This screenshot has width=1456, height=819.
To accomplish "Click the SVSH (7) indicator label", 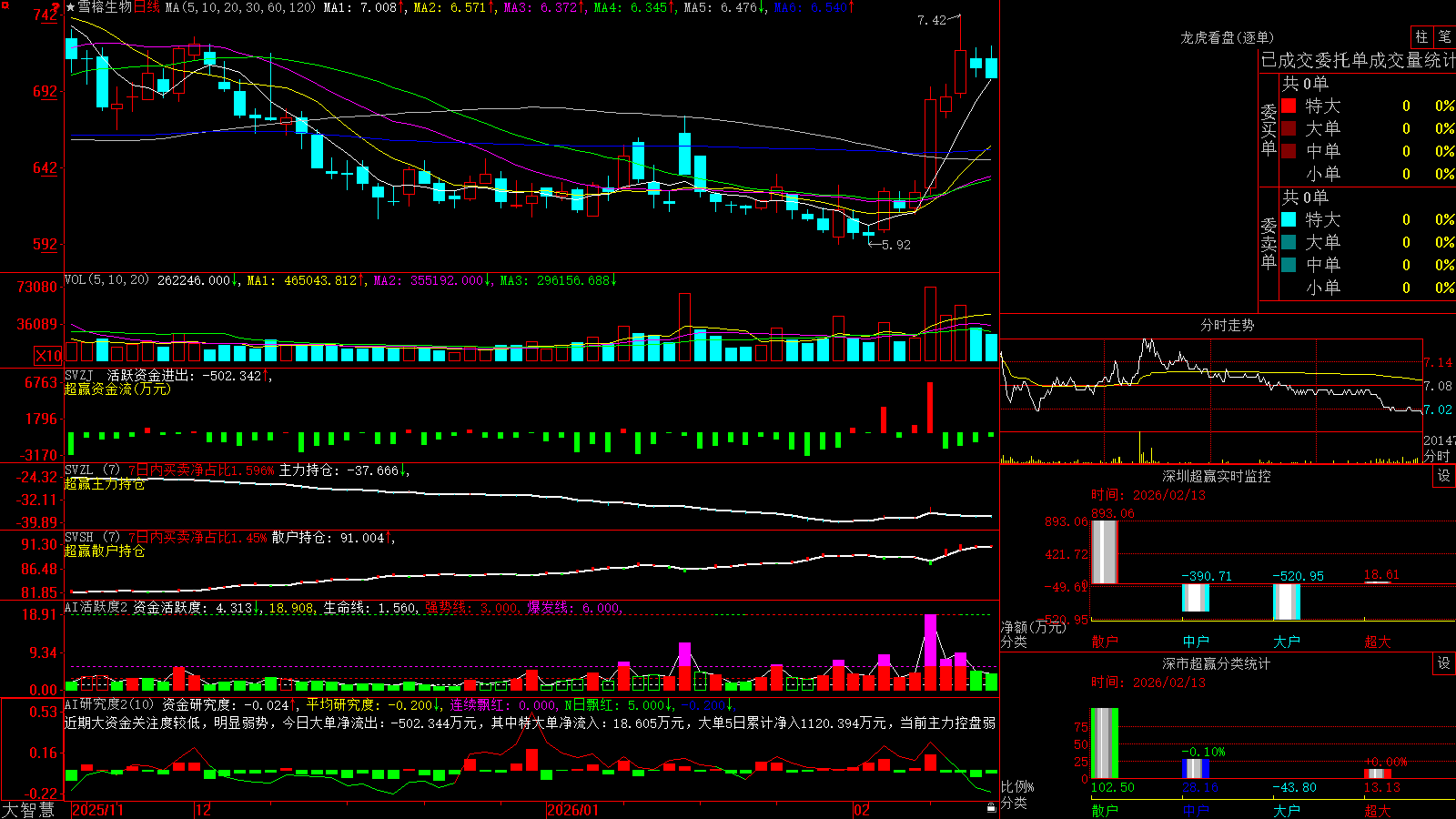I will (92, 538).
